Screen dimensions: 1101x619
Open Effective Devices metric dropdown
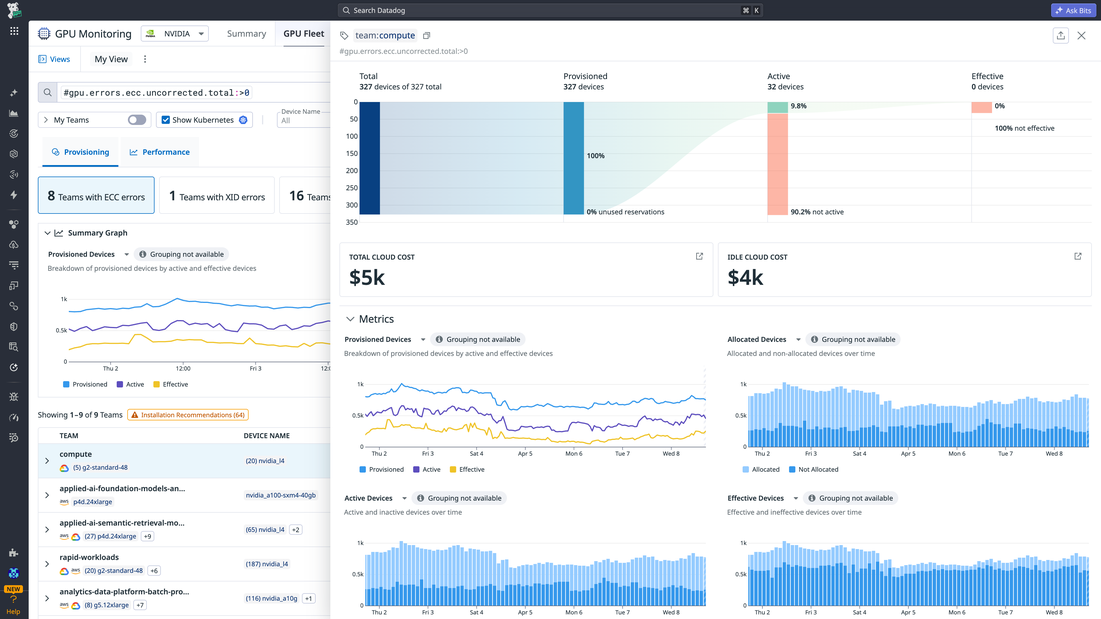pyautogui.click(x=763, y=498)
